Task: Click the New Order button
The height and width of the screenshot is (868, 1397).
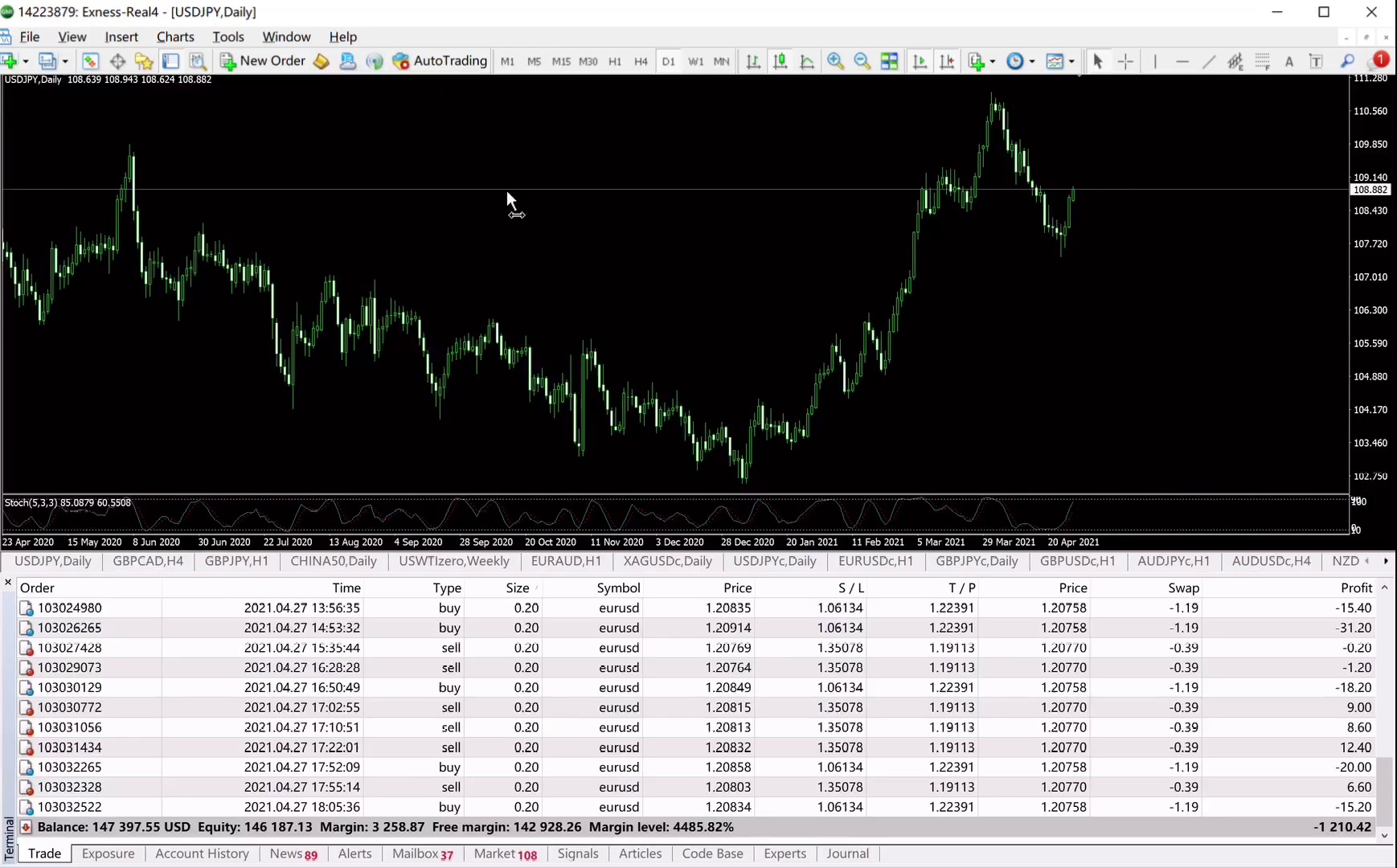Action: click(x=264, y=61)
